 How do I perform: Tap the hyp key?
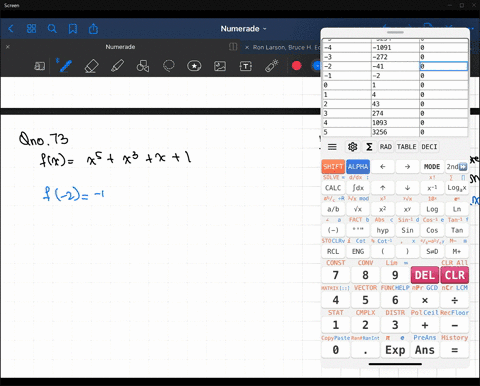pos(383,230)
